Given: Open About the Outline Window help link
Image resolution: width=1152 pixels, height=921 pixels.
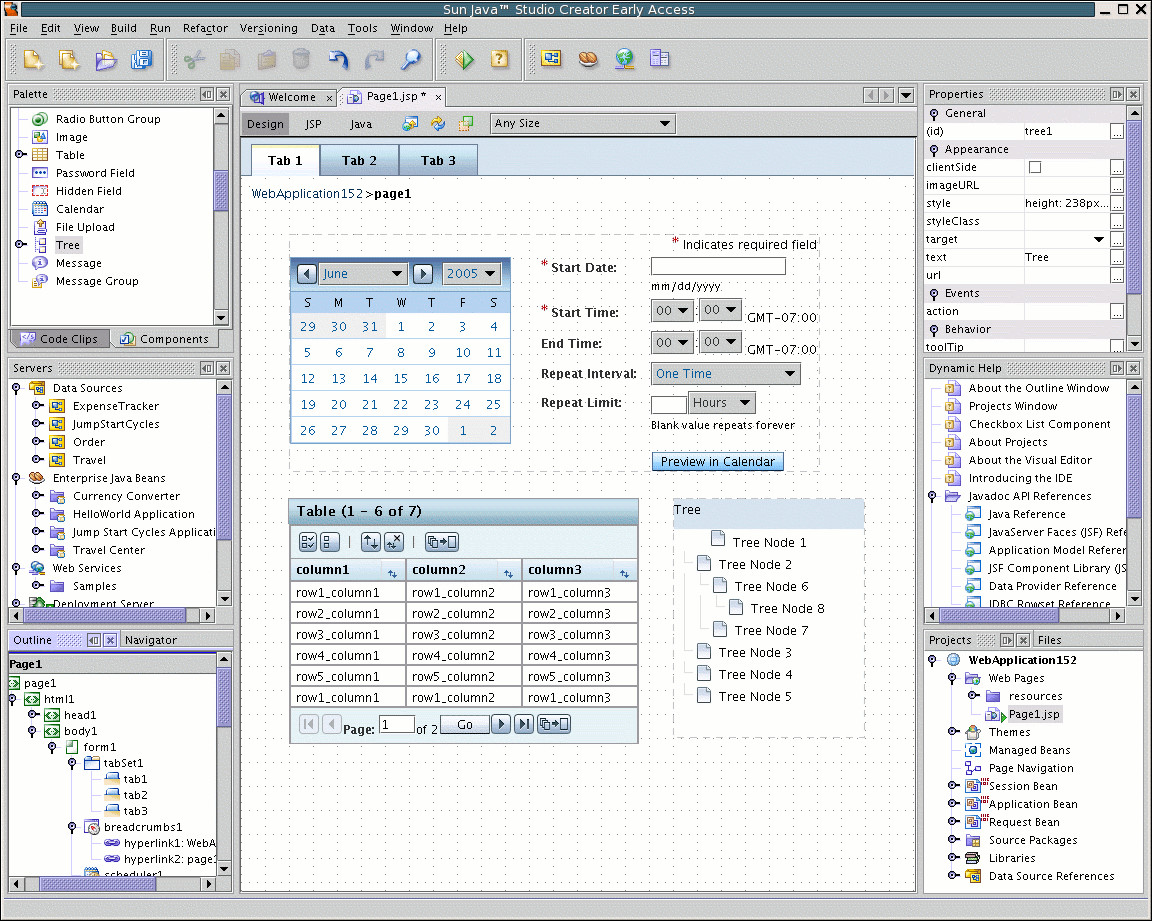Looking at the screenshot, I should tap(1038, 388).
